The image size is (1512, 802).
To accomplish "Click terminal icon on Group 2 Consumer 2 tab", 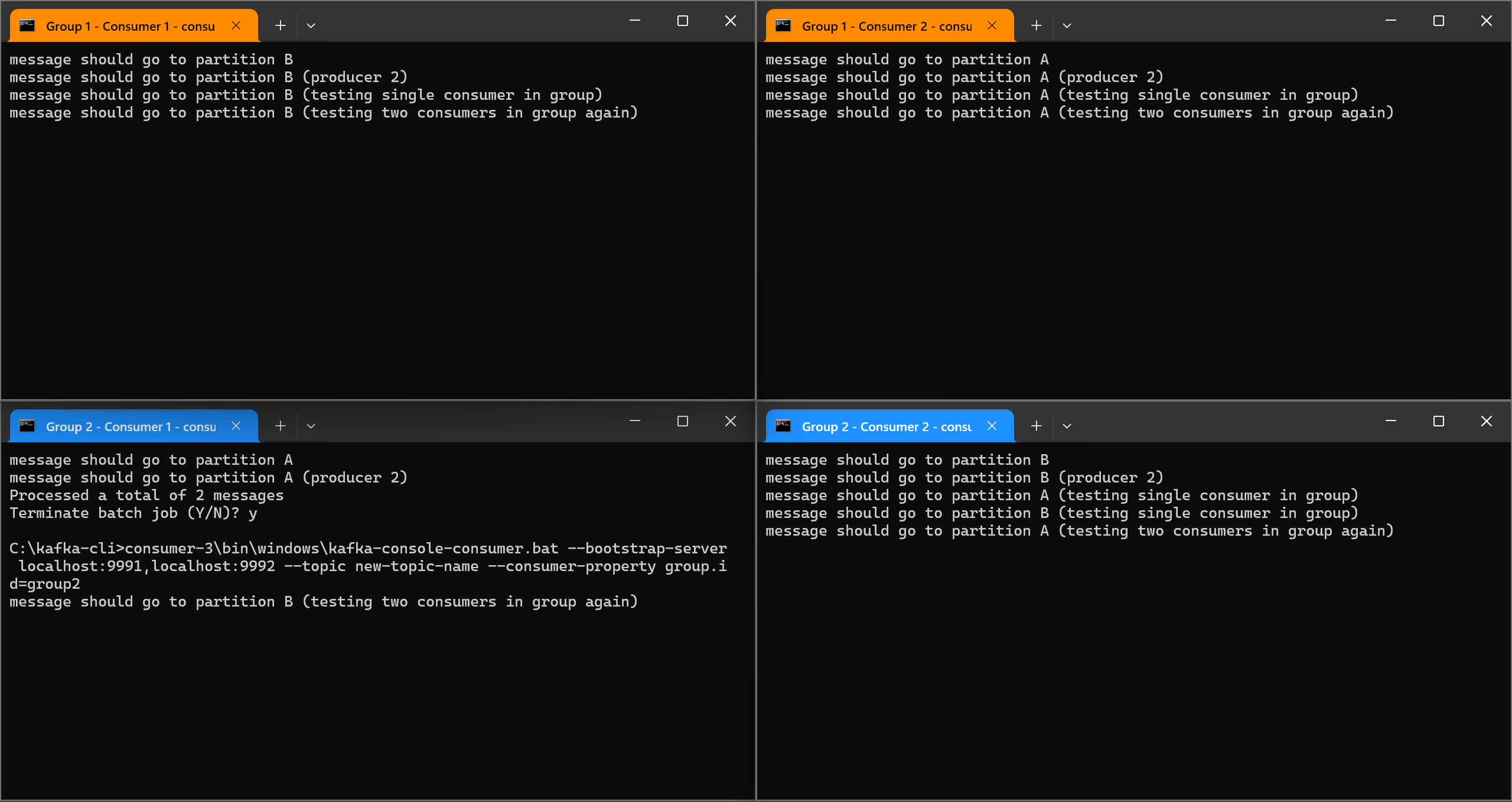I will tap(783, 426).
